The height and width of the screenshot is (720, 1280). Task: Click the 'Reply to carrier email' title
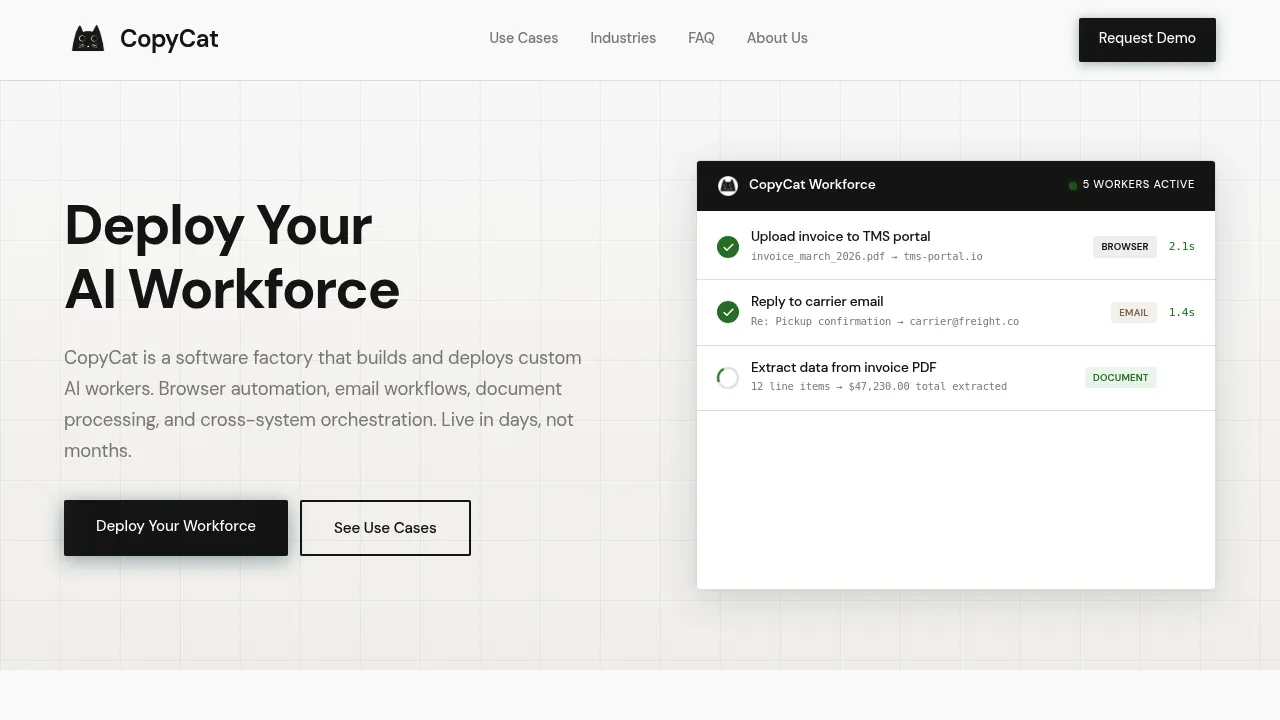coord(817,302)
